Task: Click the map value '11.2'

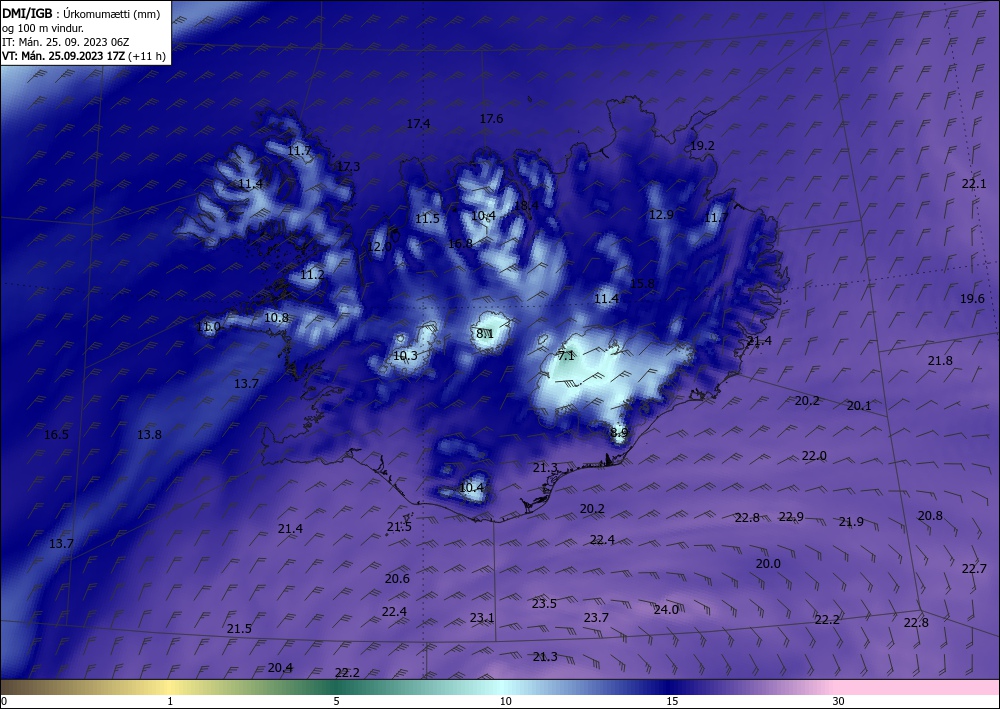Action: tap(312, 275)
